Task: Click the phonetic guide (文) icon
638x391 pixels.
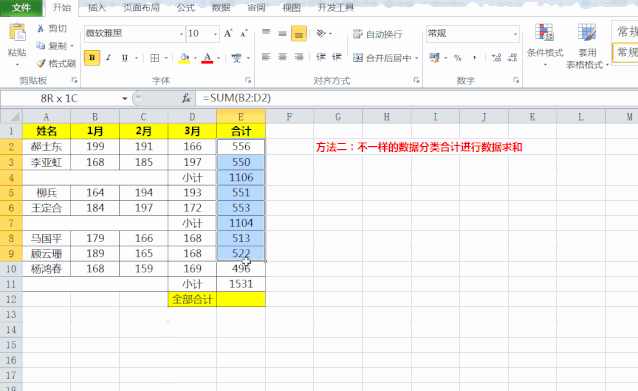Action: (x=236, y=58)
